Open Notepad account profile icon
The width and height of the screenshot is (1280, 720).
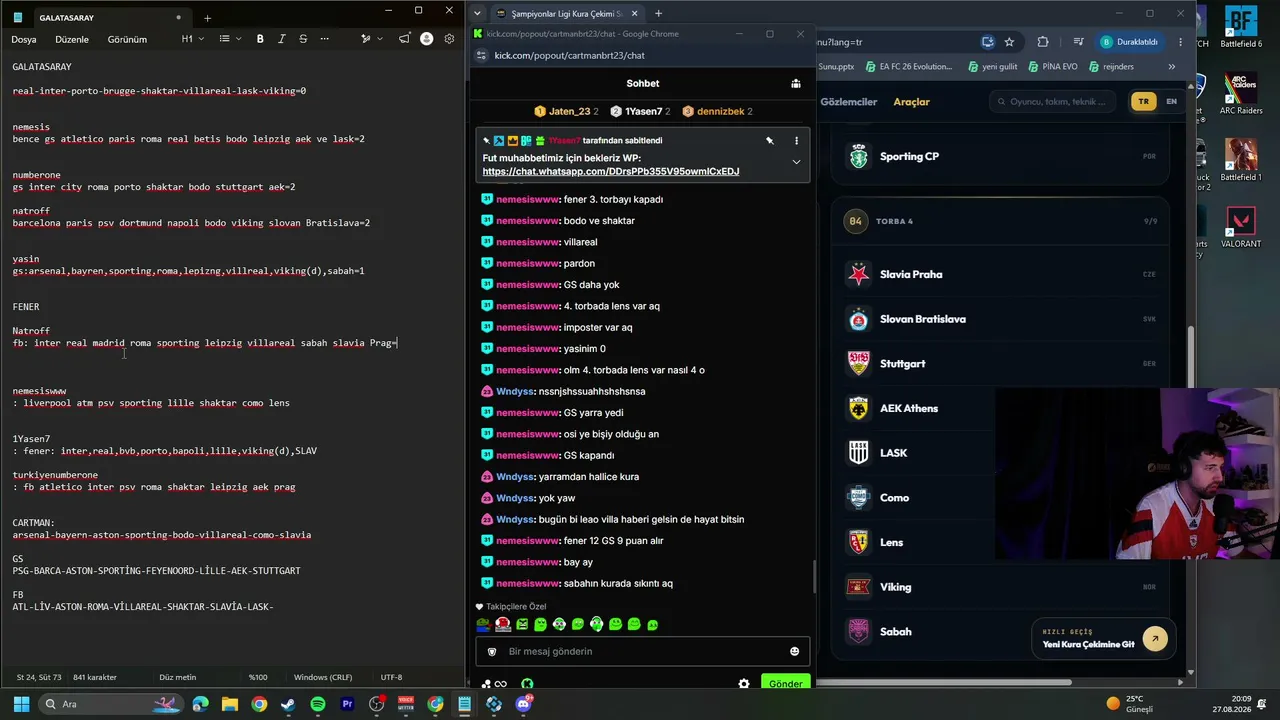(x=427, y=39)
